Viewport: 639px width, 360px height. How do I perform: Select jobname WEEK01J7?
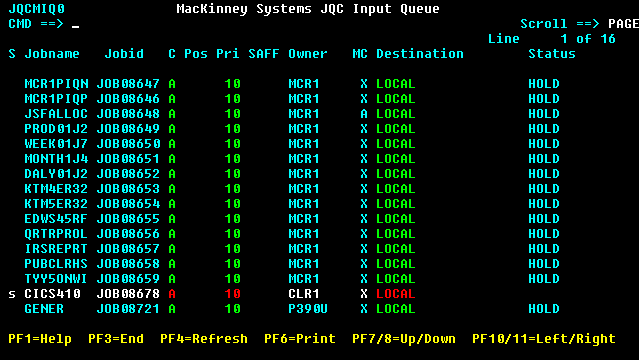[x=56, y=144]
